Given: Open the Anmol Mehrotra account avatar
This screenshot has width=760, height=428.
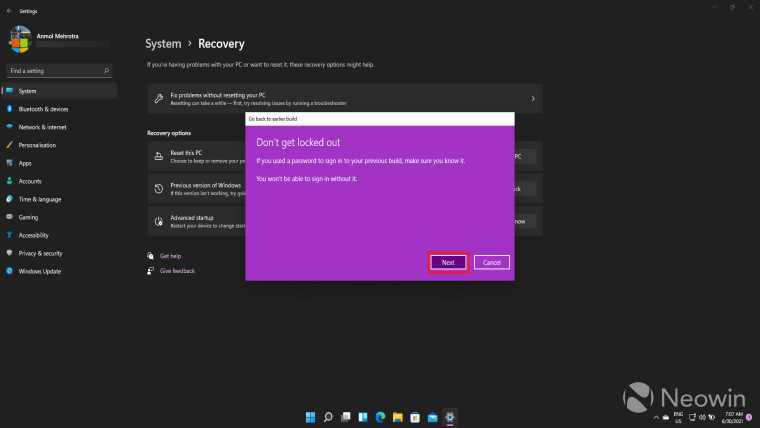Looking at the screenshot, I should (20, 39).
